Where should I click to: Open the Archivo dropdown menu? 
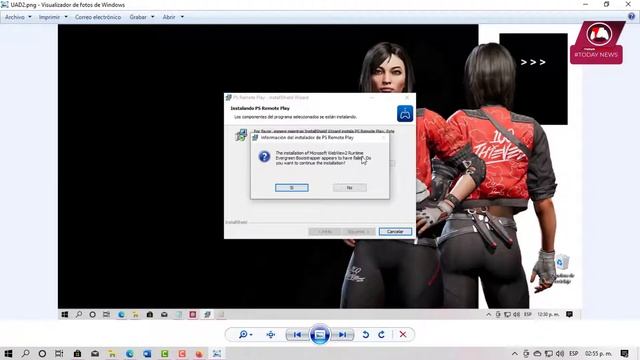coord(18,17)
